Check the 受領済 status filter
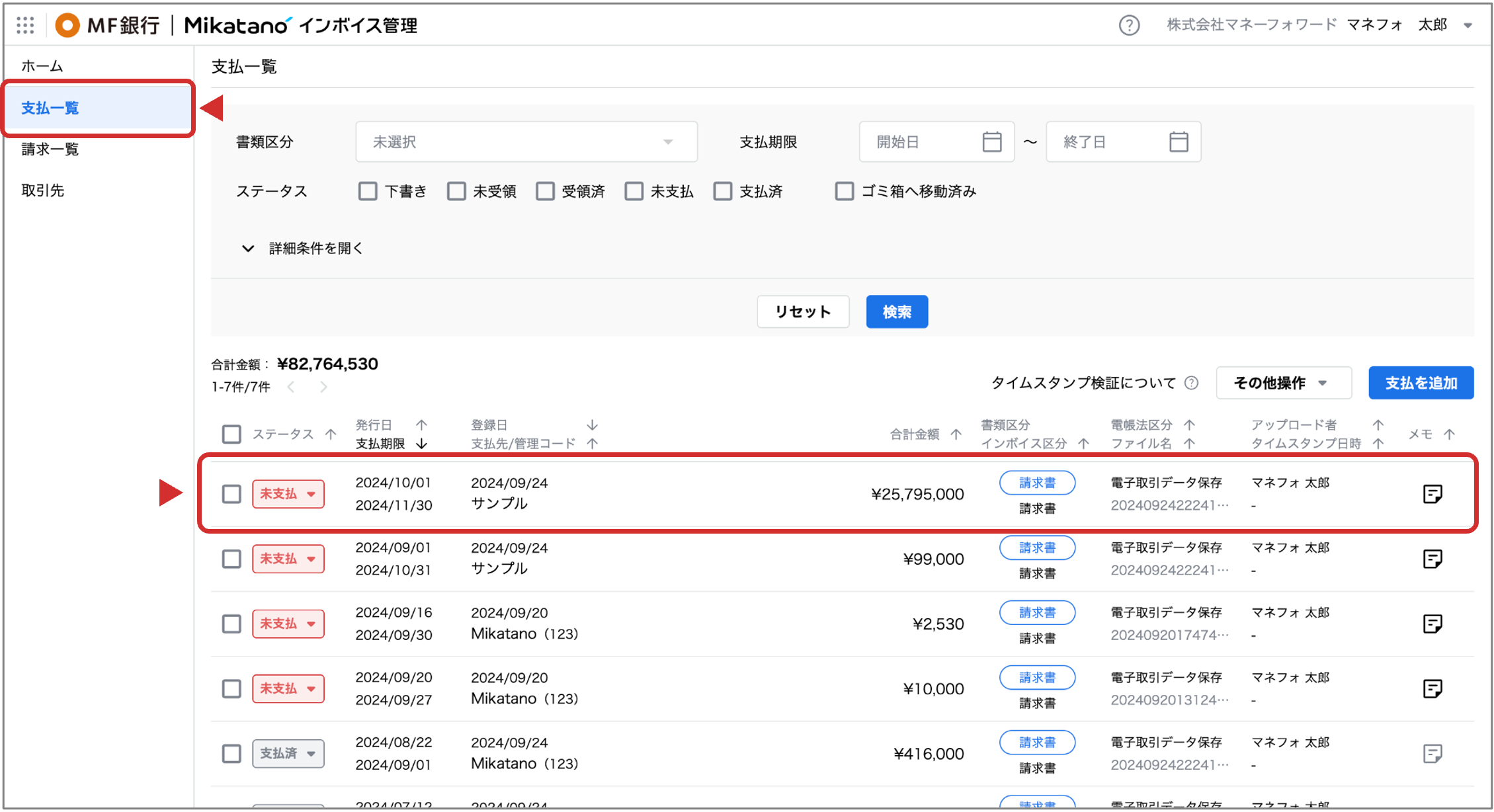This screenshot has height=812, width=1494. pos(545,191)
